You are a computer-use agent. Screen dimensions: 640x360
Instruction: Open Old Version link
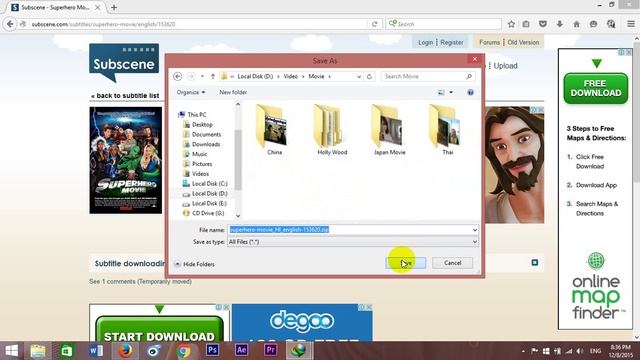tap(523, 42)
